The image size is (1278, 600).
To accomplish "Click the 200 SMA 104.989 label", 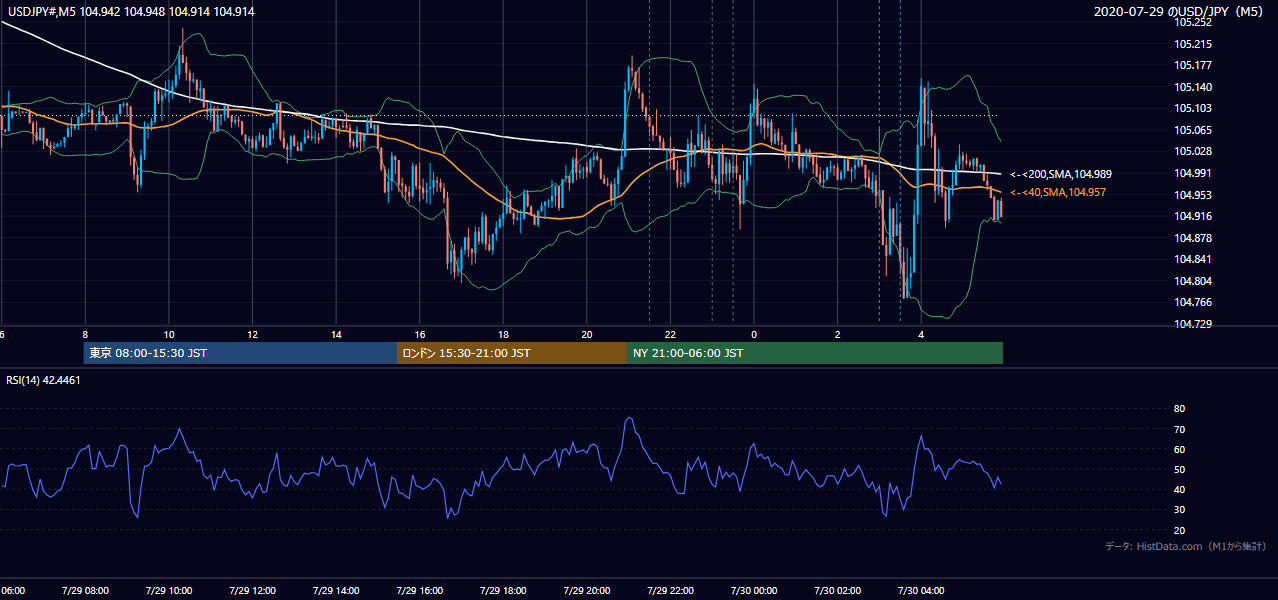I will [x=1061, y=174].
